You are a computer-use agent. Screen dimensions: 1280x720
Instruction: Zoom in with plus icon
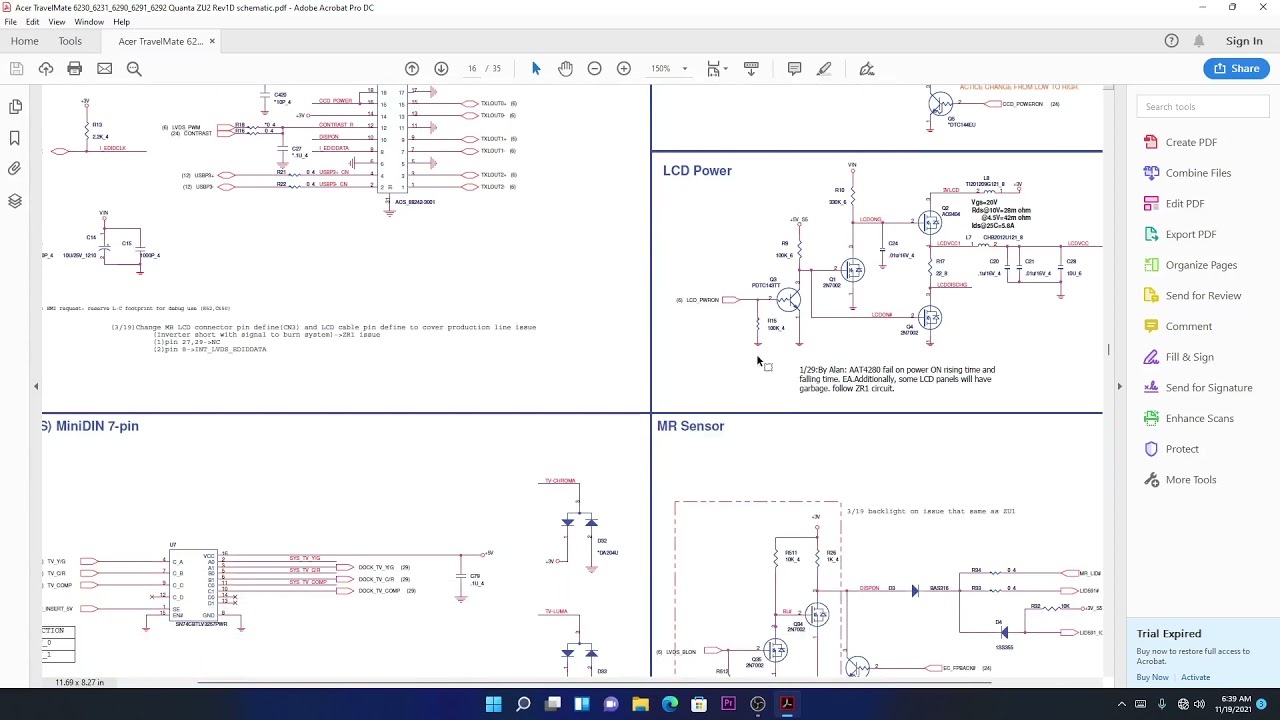pos(624,68)
